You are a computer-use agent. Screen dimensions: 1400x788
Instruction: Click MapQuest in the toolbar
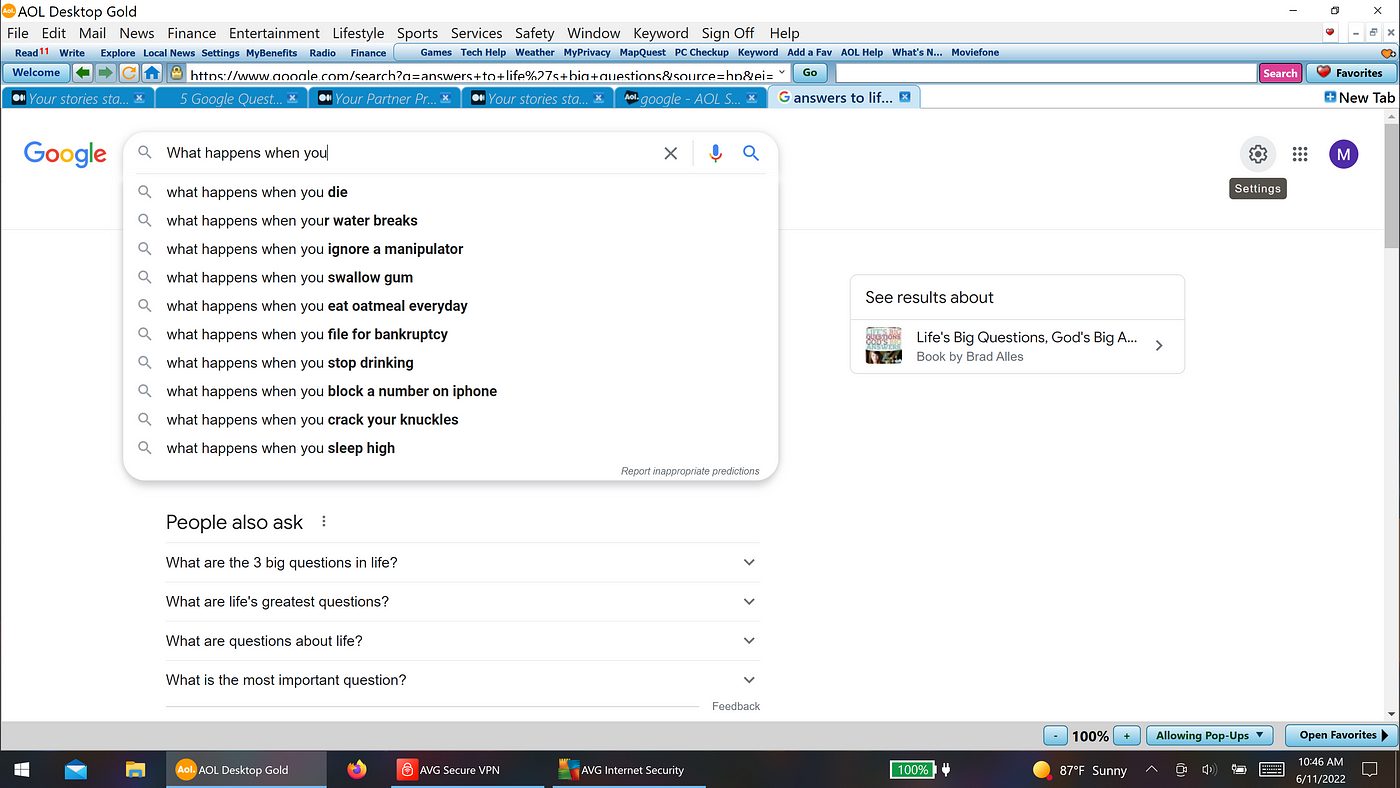(x=643, y=52)
